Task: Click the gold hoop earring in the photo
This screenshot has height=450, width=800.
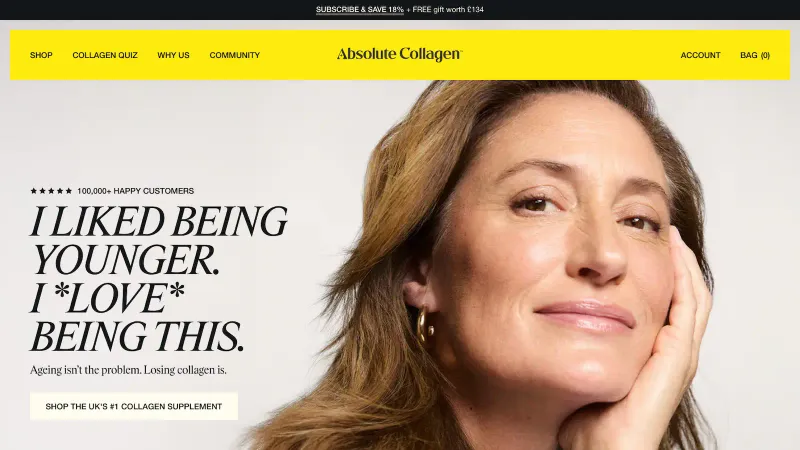Action: [x=424, y=325]
